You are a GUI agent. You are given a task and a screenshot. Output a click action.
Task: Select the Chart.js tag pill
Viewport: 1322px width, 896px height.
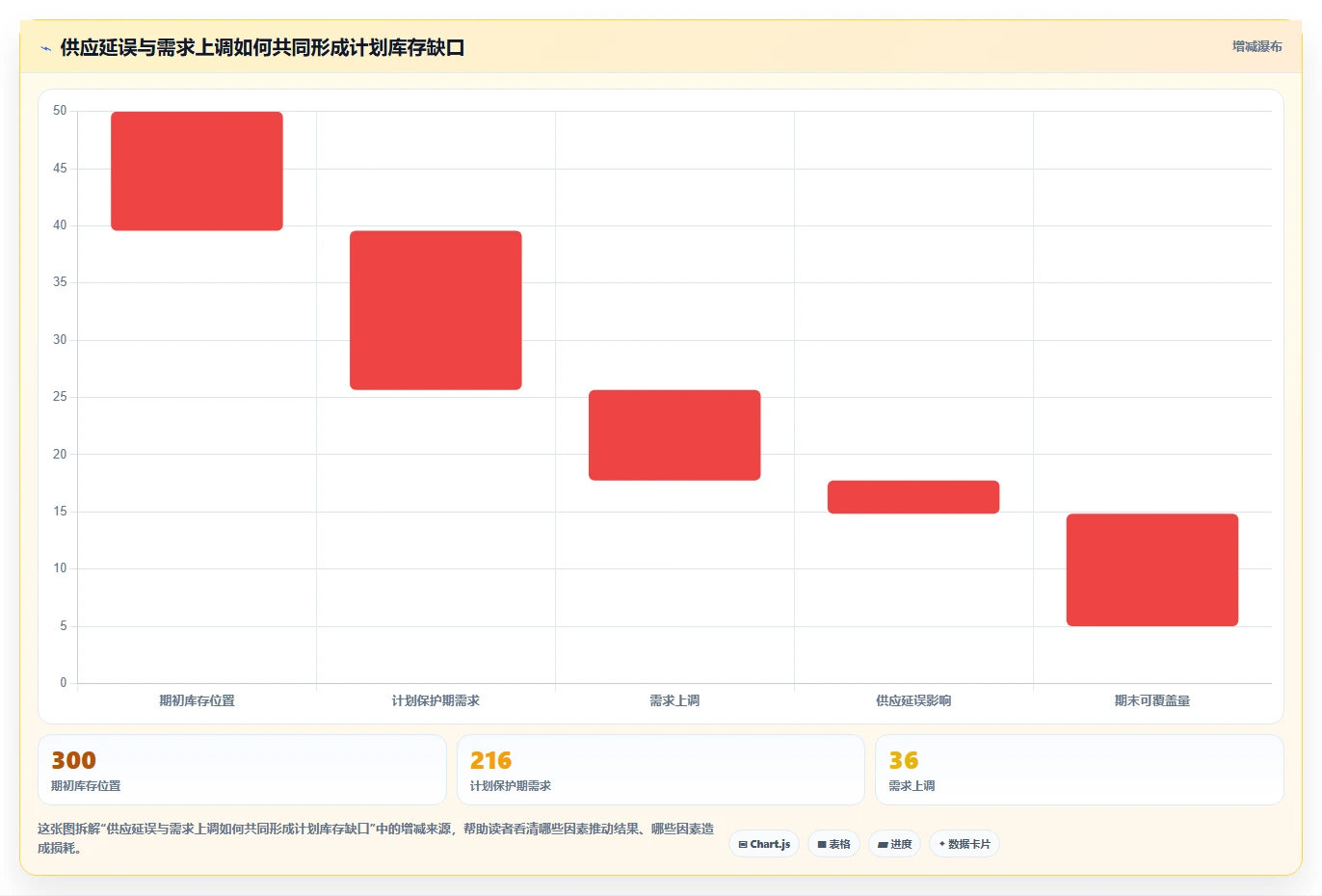(x=764, y=844)
